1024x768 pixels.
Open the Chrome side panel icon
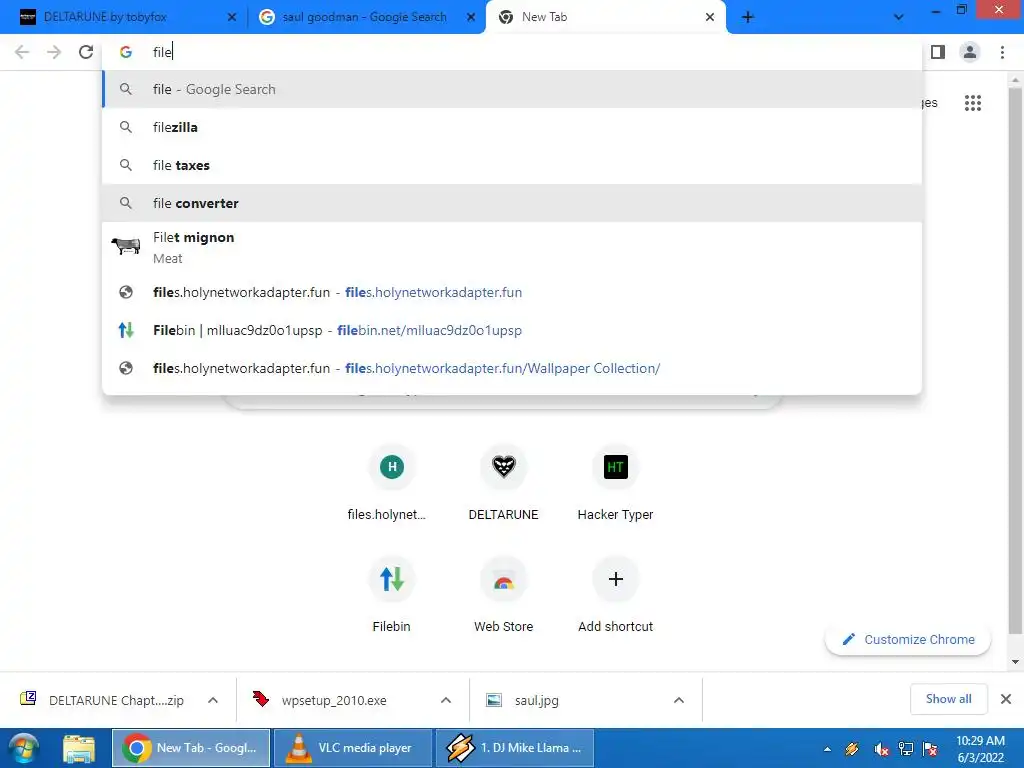tap(938, 52)
